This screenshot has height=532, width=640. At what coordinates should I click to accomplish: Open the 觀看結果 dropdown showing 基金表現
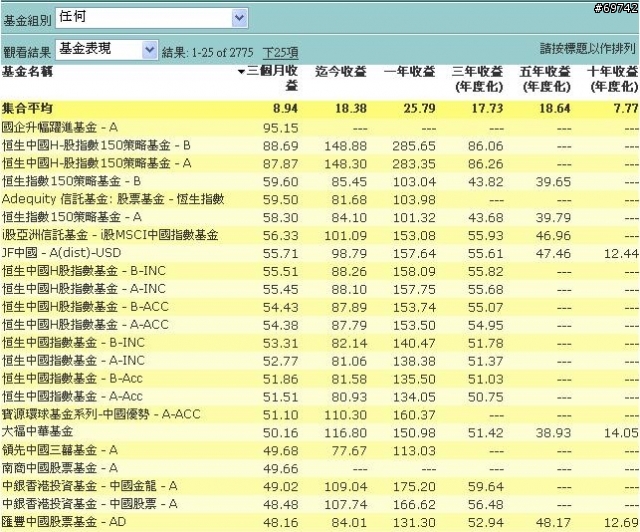(107, 50)
